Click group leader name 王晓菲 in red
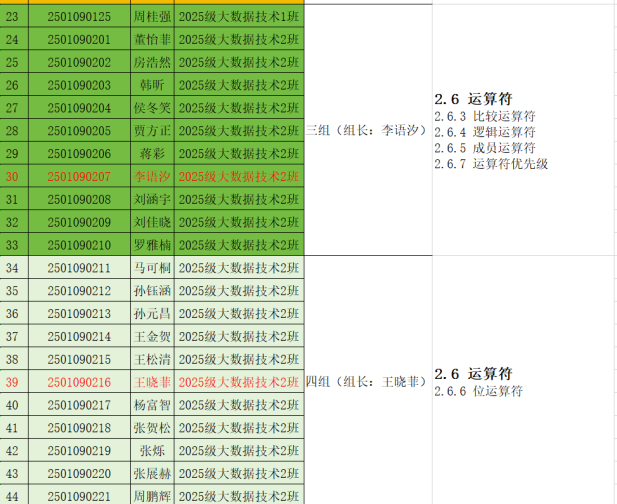Viewport: 617px width, 504px height. pyautogui.click(x=152, y=382)
